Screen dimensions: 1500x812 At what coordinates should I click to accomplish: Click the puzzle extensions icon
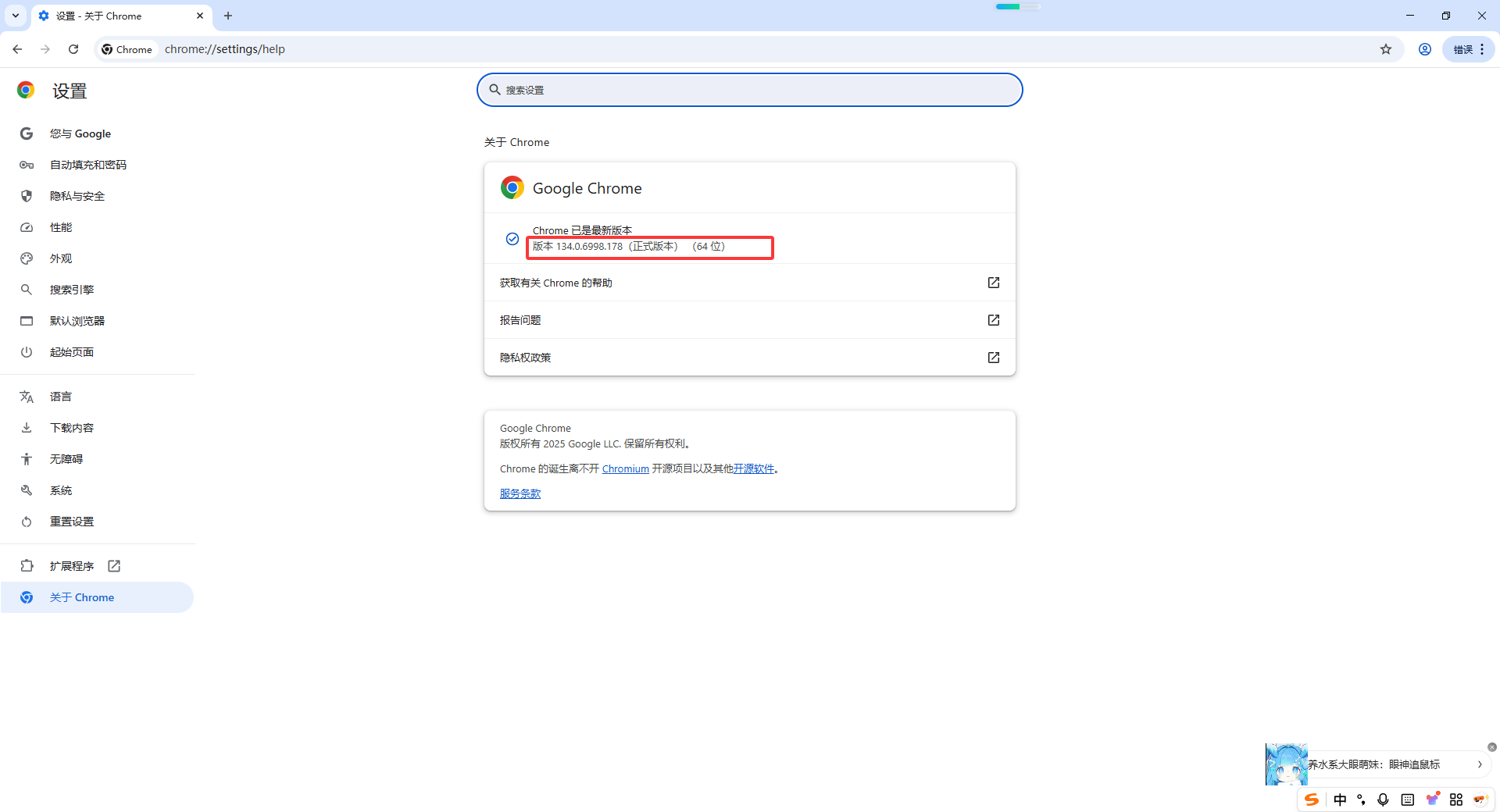pos(27,566)
